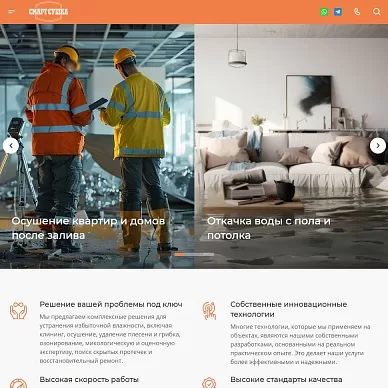Click the speedometer icon beside Высокая скорость работы
Viewport: 388px width, 388px height.
tap(18, 383)
